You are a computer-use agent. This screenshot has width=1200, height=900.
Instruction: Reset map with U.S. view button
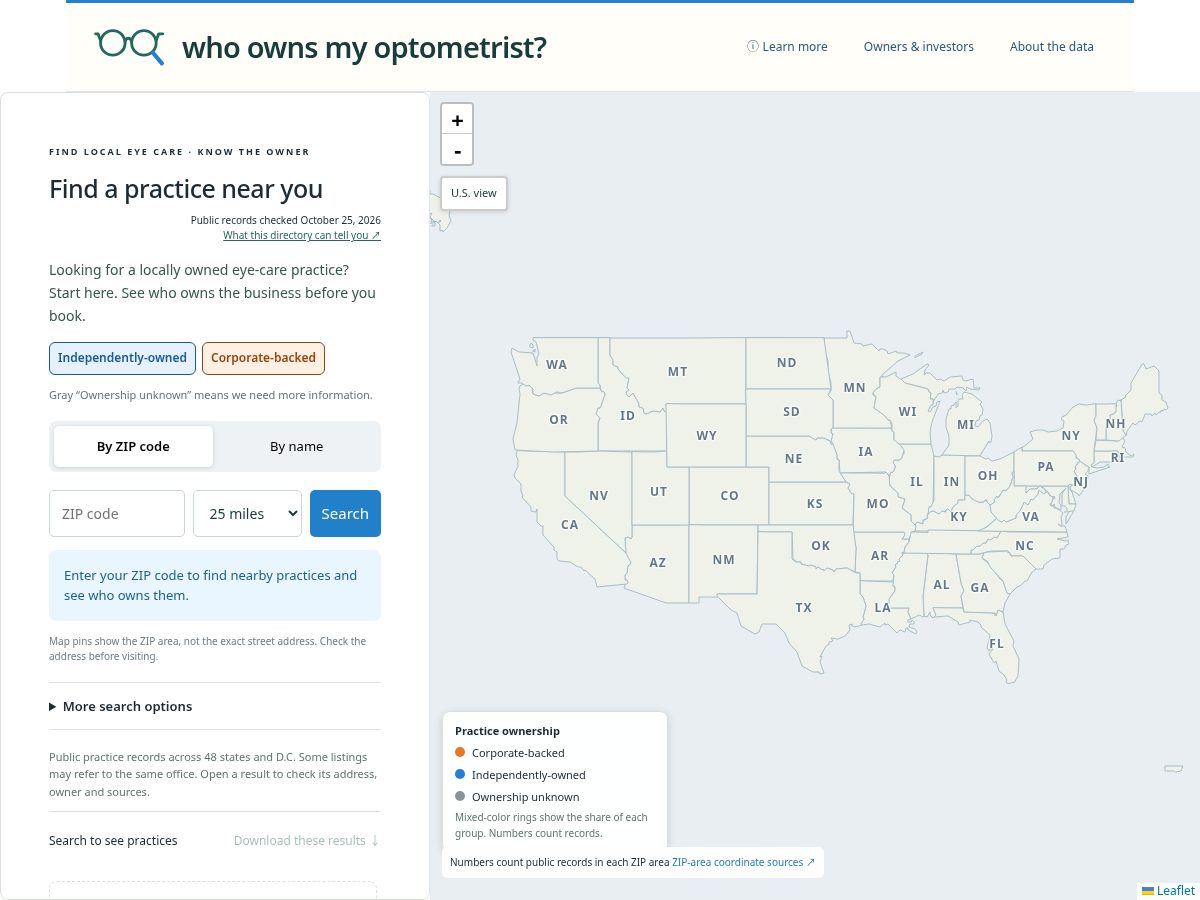(x=474, y=193)
